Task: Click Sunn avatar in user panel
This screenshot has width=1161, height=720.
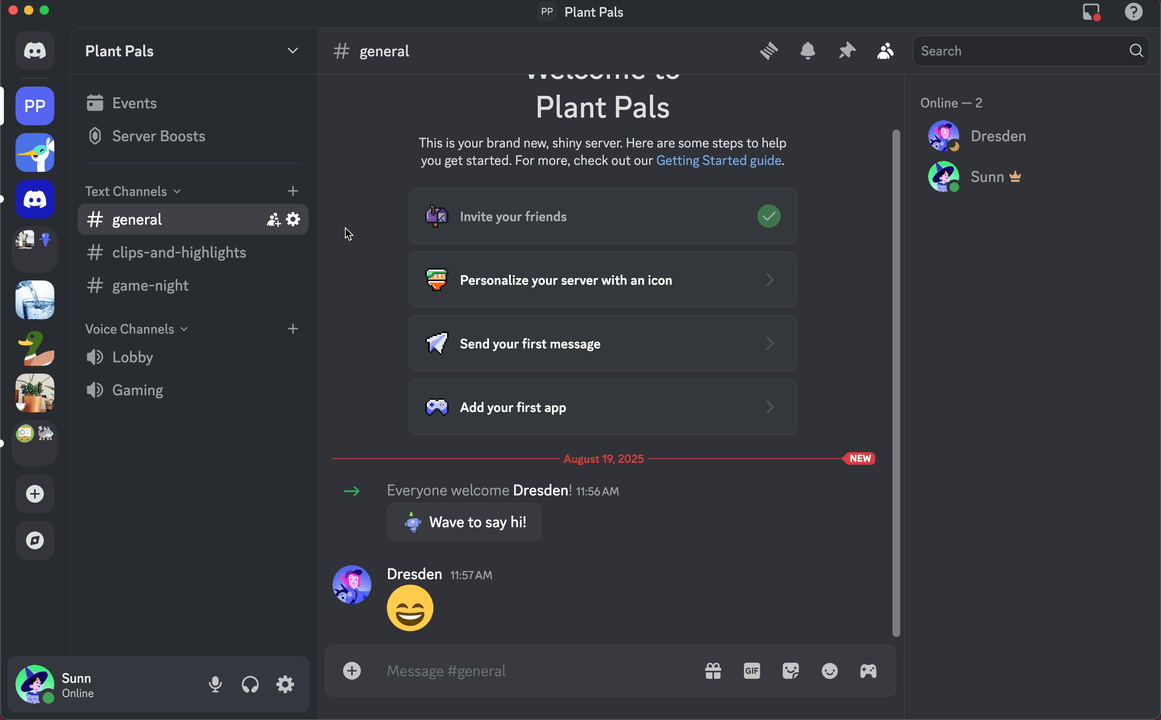Action: [34, 684]
